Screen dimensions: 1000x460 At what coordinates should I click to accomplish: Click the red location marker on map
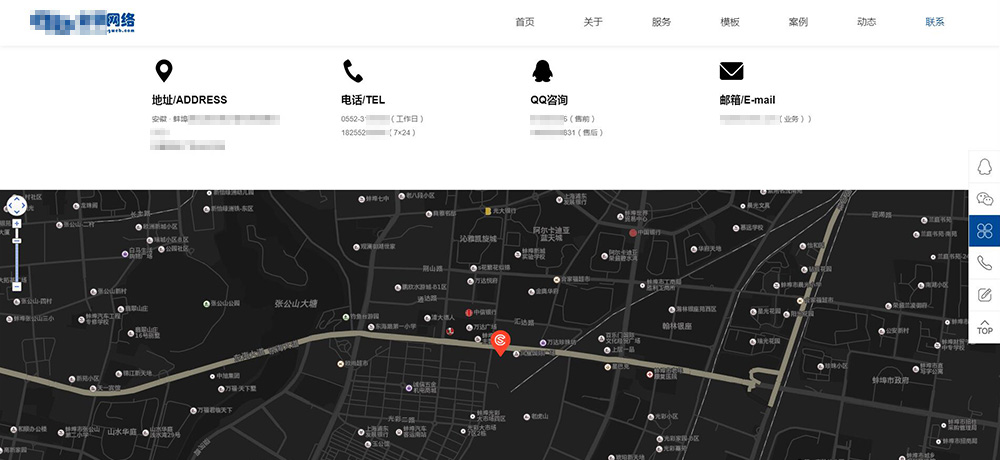[x=501, y=343]
